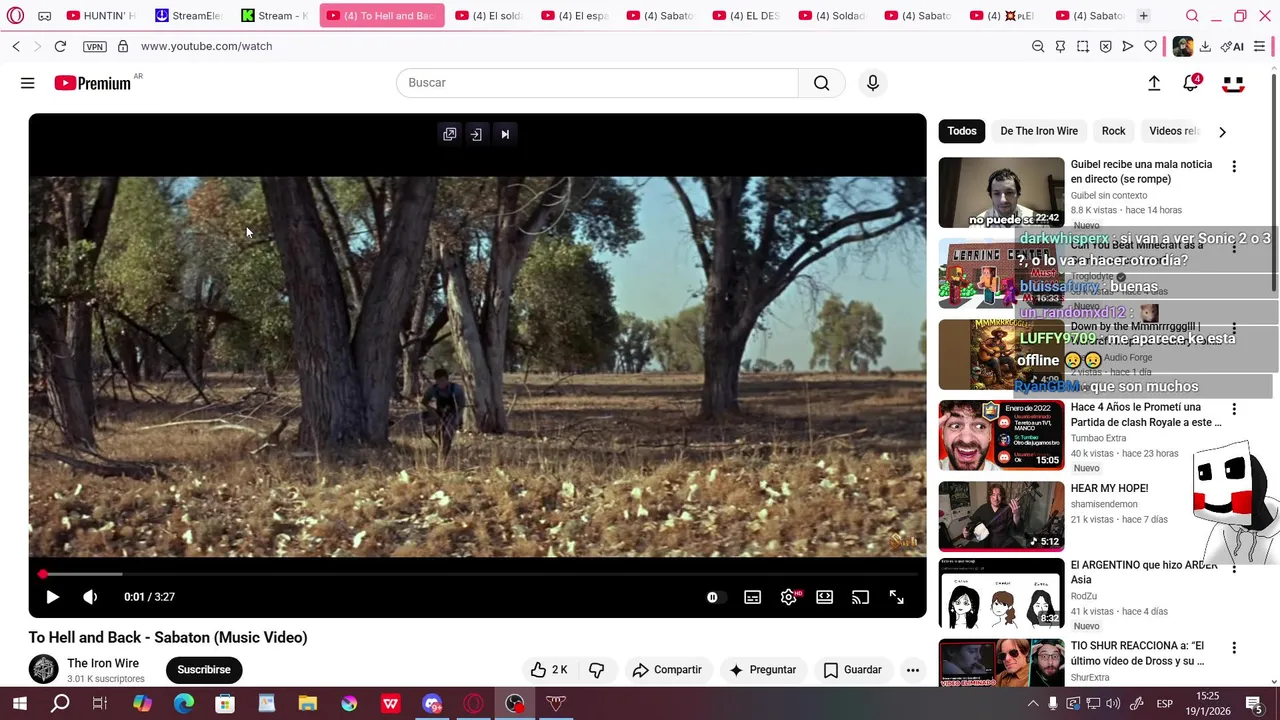Start voice search with microphone
This screenshot has height=720, width=1280.
(x=873, y=83)
